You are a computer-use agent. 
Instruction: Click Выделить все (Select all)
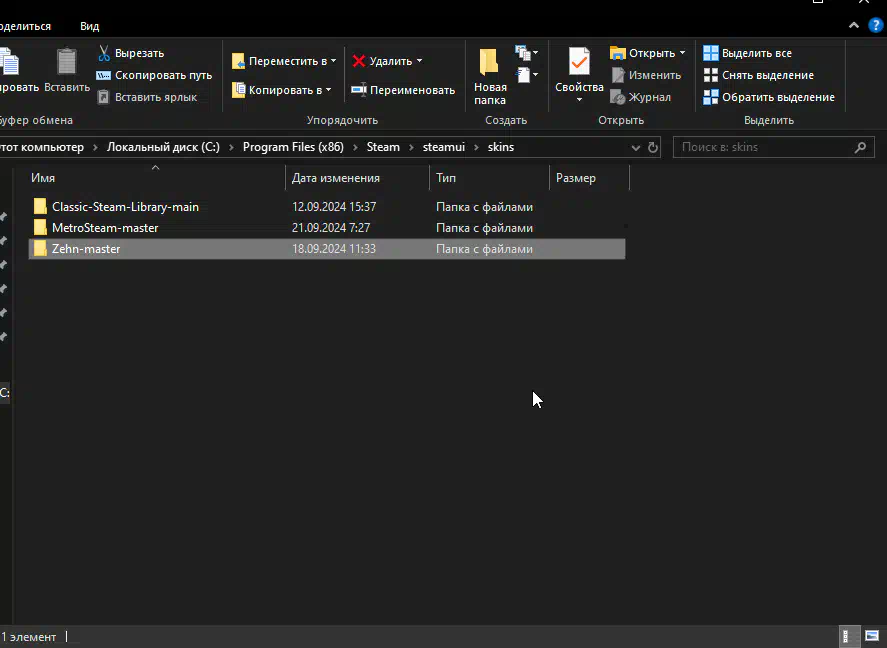pyautogui.click(x=747, y=53)
